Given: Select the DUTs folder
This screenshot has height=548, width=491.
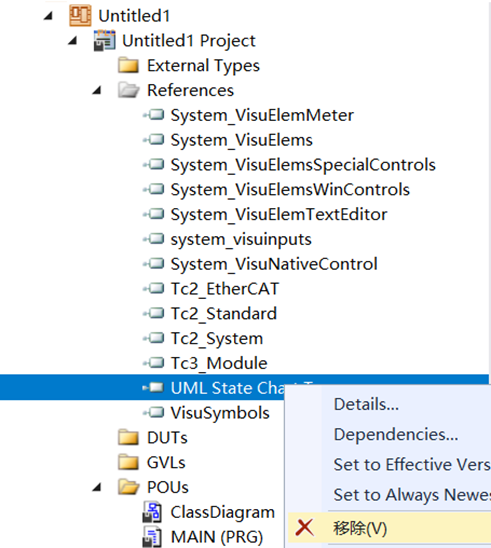Looking at the screenshot, I should pos(167,438).
